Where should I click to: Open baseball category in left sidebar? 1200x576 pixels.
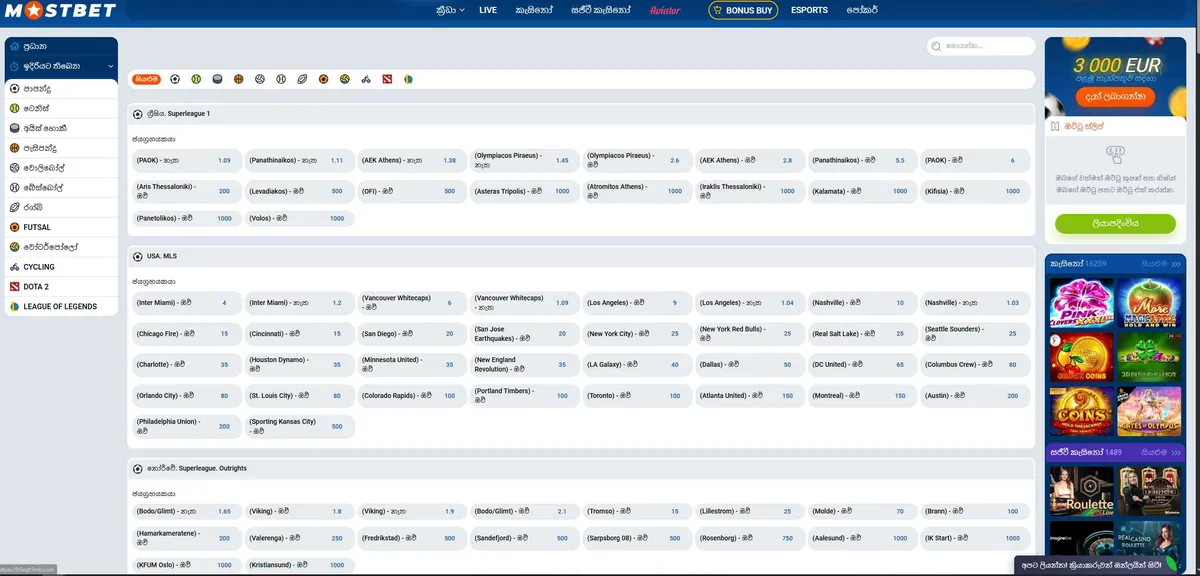tap(61, 188)
